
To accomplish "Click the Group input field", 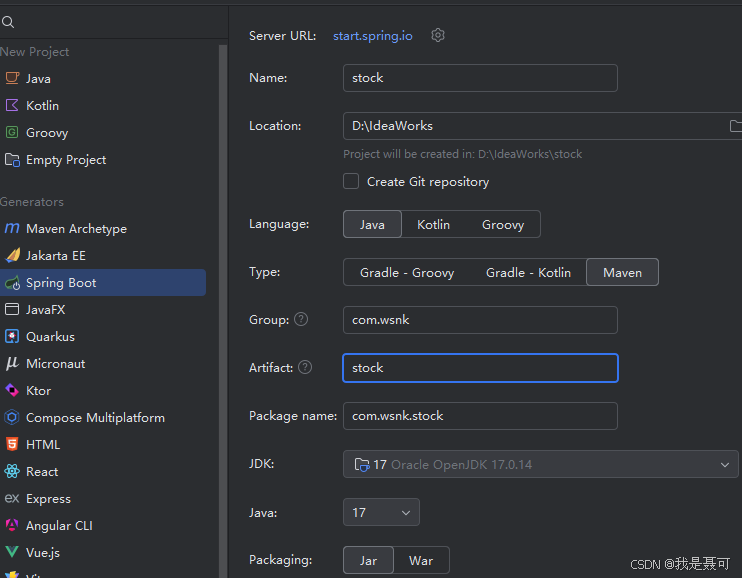I will 480,320.
